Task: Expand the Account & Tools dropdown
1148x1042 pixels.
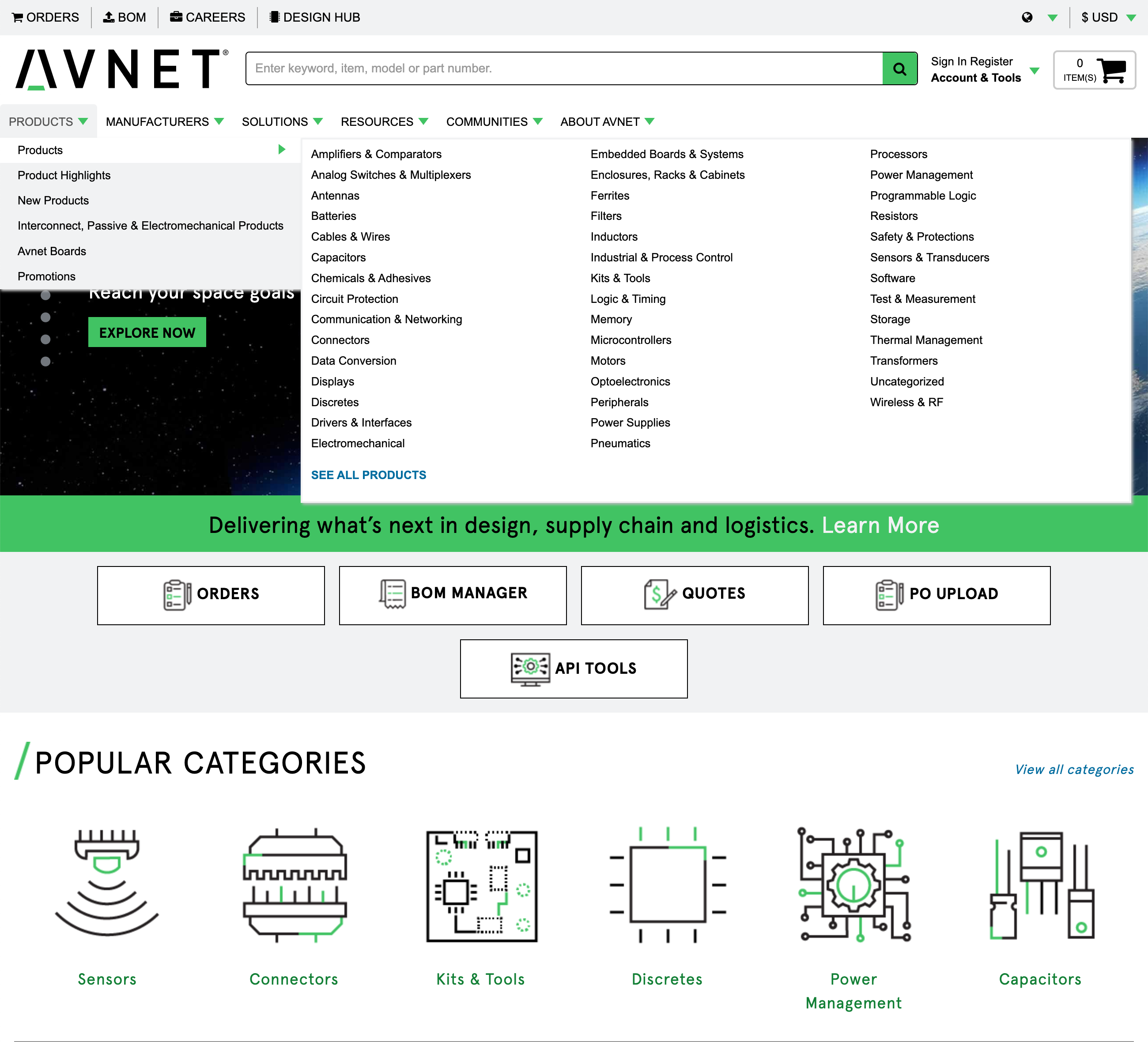Action: (x=1034, y=71)
